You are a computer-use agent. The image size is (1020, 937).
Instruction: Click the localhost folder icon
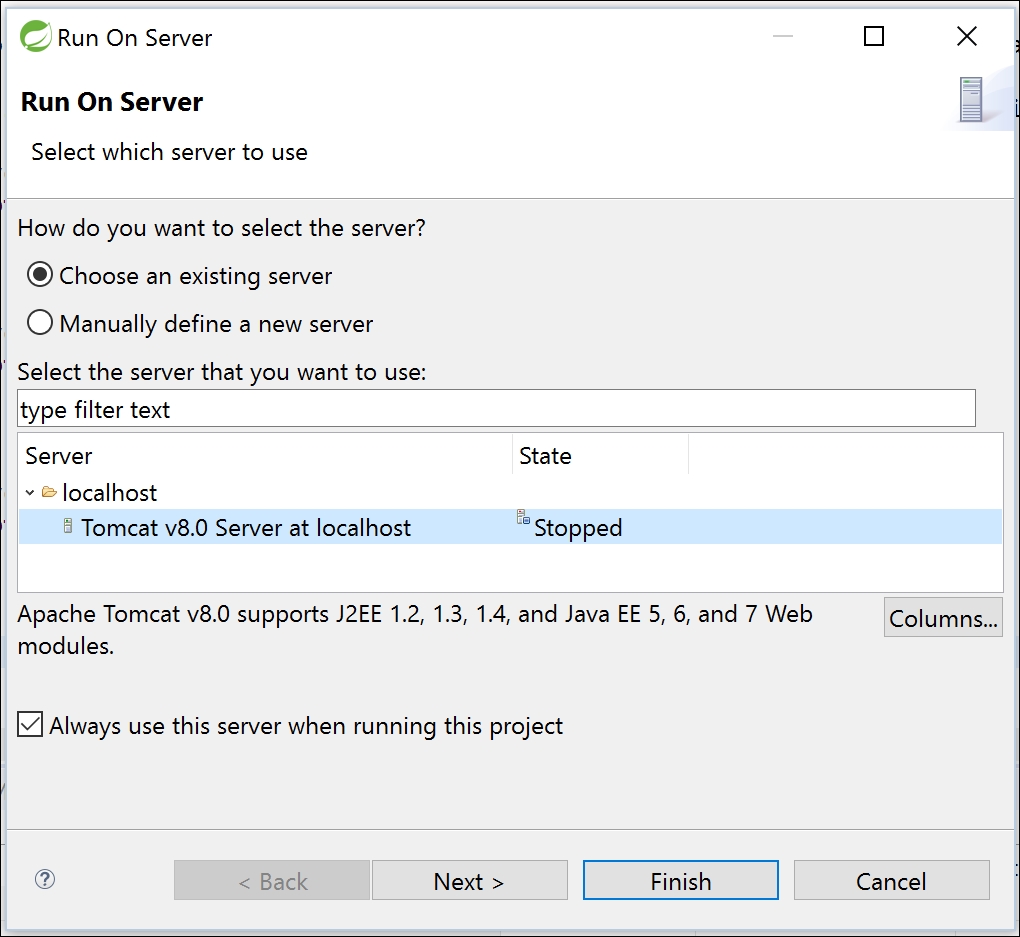[49, 492]
